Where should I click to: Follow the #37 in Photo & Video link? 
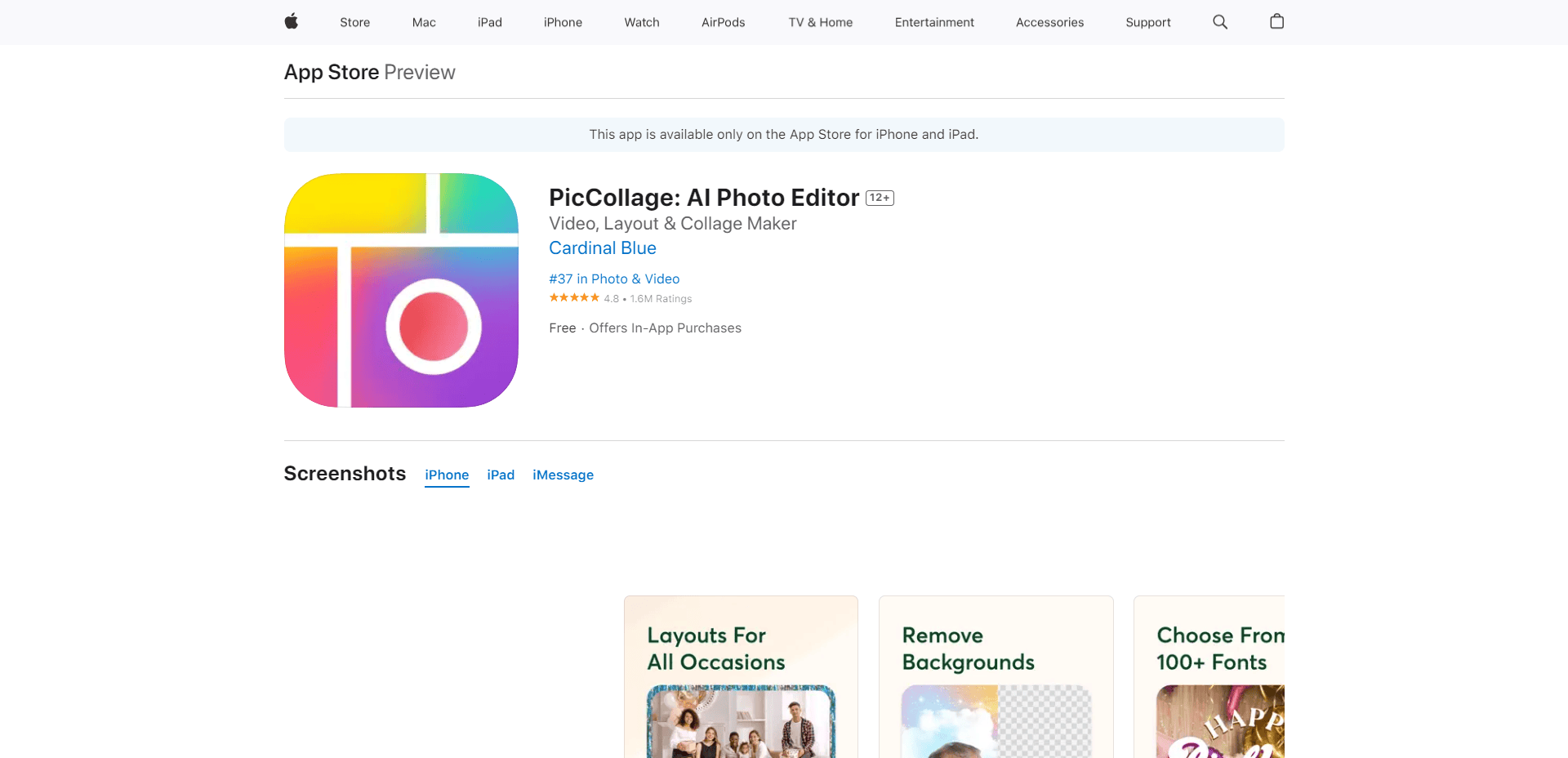[614, 279]
